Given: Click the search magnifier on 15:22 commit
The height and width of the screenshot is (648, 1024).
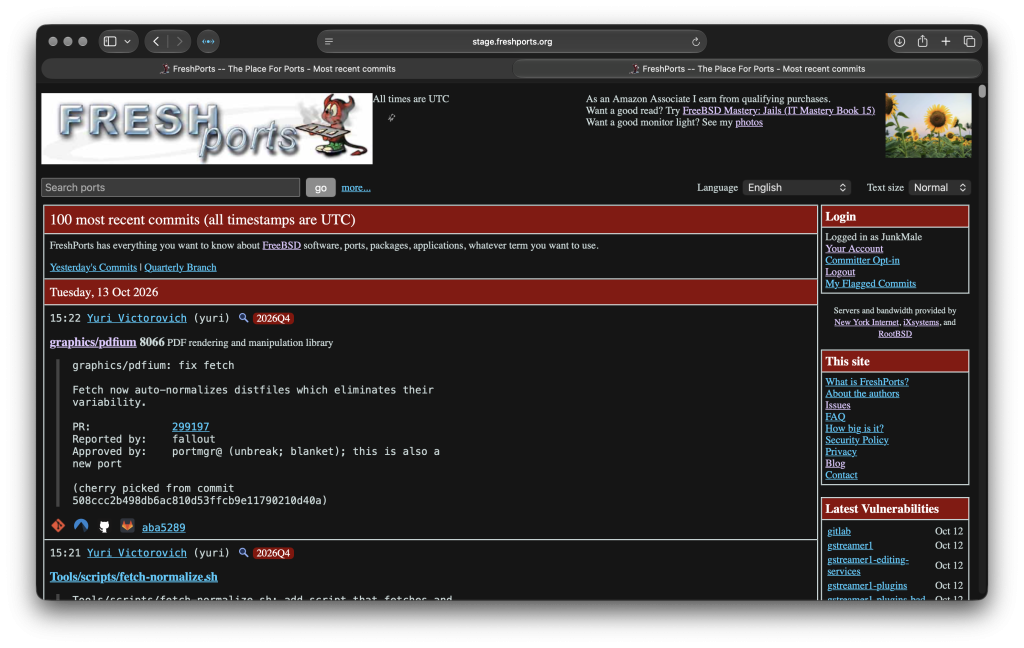Looking at the screenshot, I should tap(243, 318).
